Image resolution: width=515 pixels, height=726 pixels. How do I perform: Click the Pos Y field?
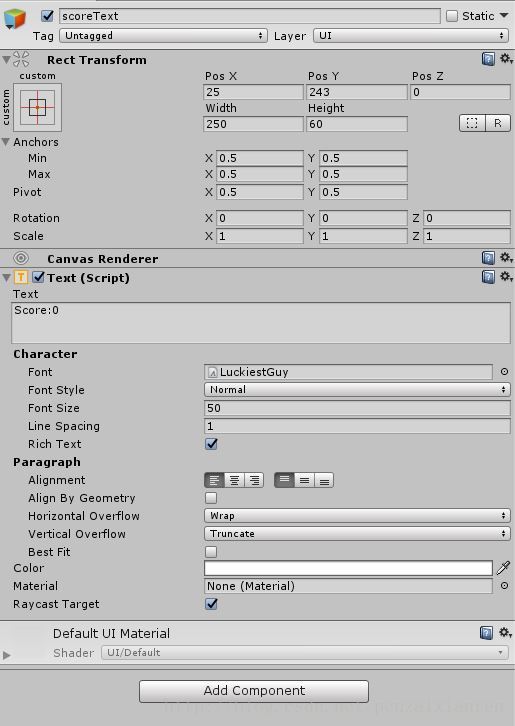point(357,92)
